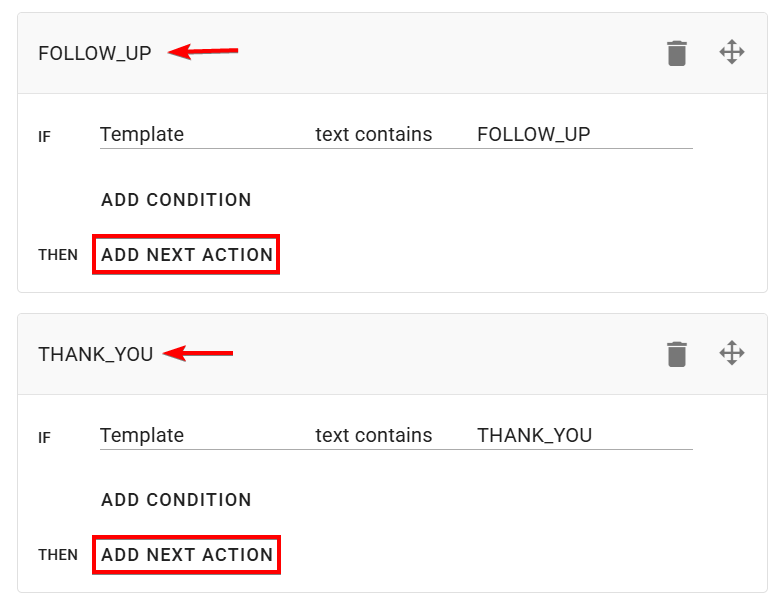The height and width of the screenshot is (610, 784).
Task: Click the IF label in THANK_YOU rule
Action: coord(45,437)
